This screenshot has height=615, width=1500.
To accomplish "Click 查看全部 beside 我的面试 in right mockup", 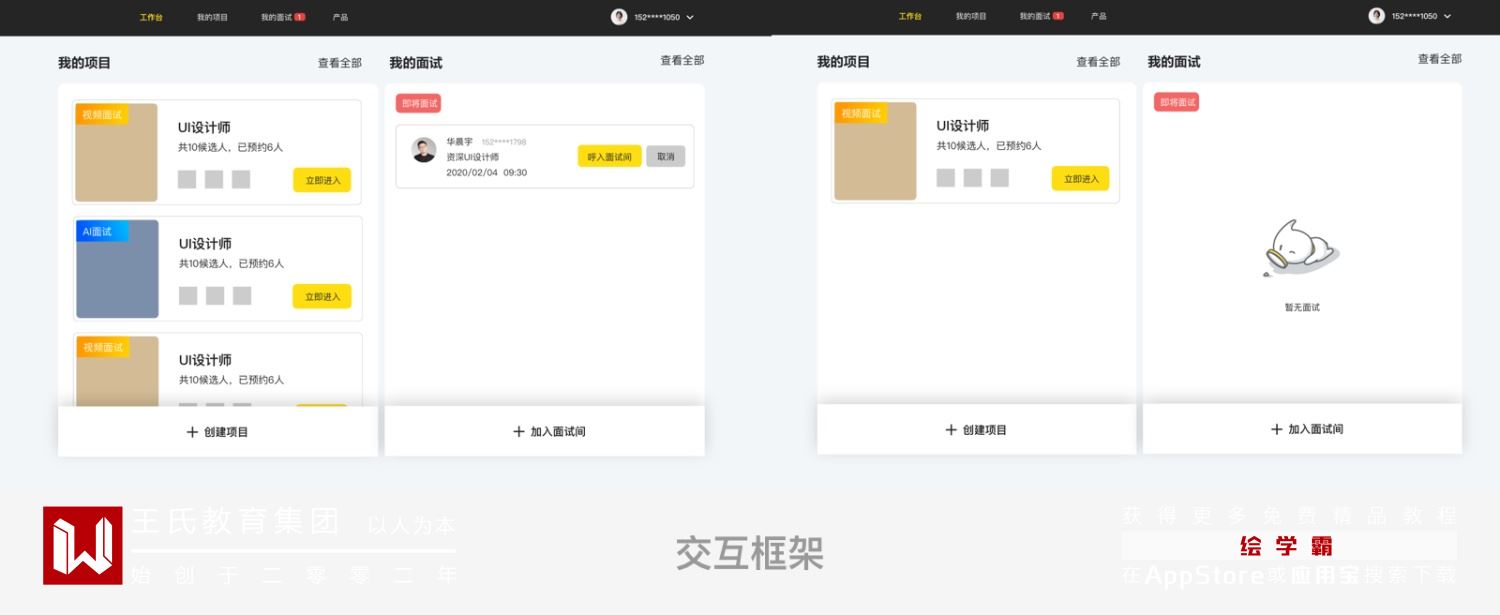I will pyautogui.click(x=1440, y=60).
